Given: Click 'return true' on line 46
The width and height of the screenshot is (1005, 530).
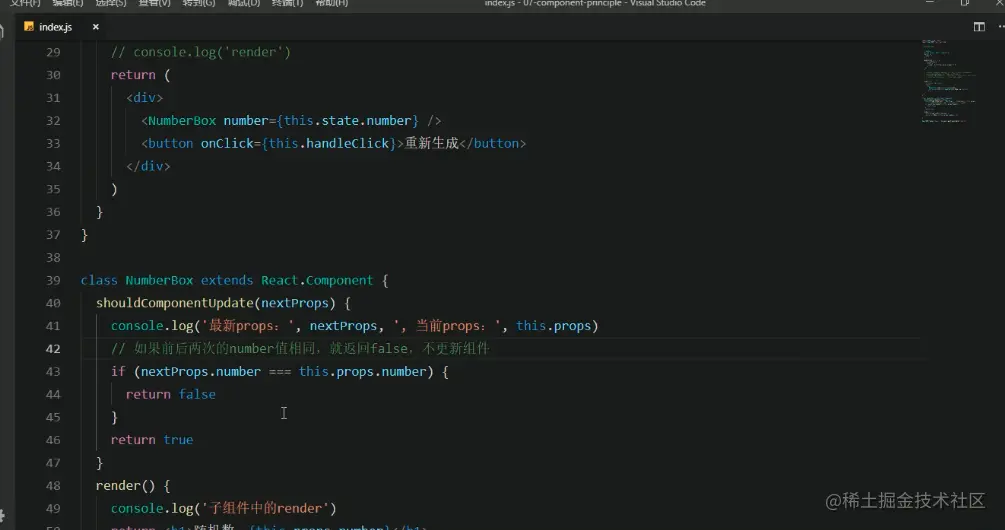Looking at the screenshot, I should point(152,440).
